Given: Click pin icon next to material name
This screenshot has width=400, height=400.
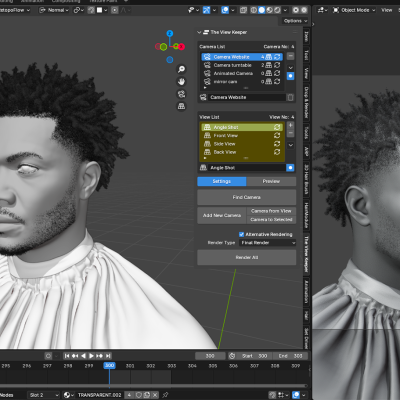Looking at the screenshot, I should (165, 395).
